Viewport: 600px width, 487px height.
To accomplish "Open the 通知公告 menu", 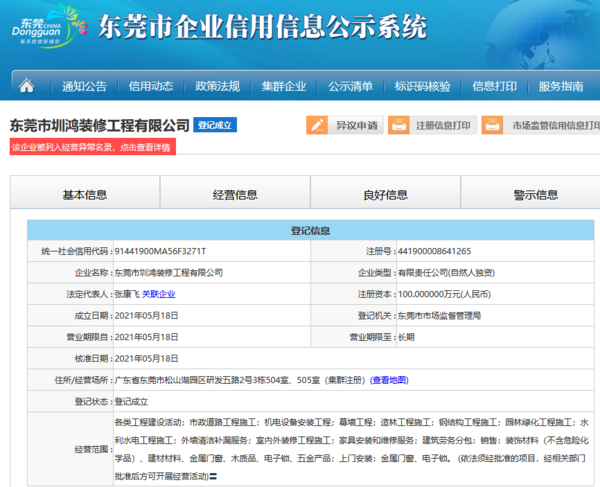I will point(84,86).
